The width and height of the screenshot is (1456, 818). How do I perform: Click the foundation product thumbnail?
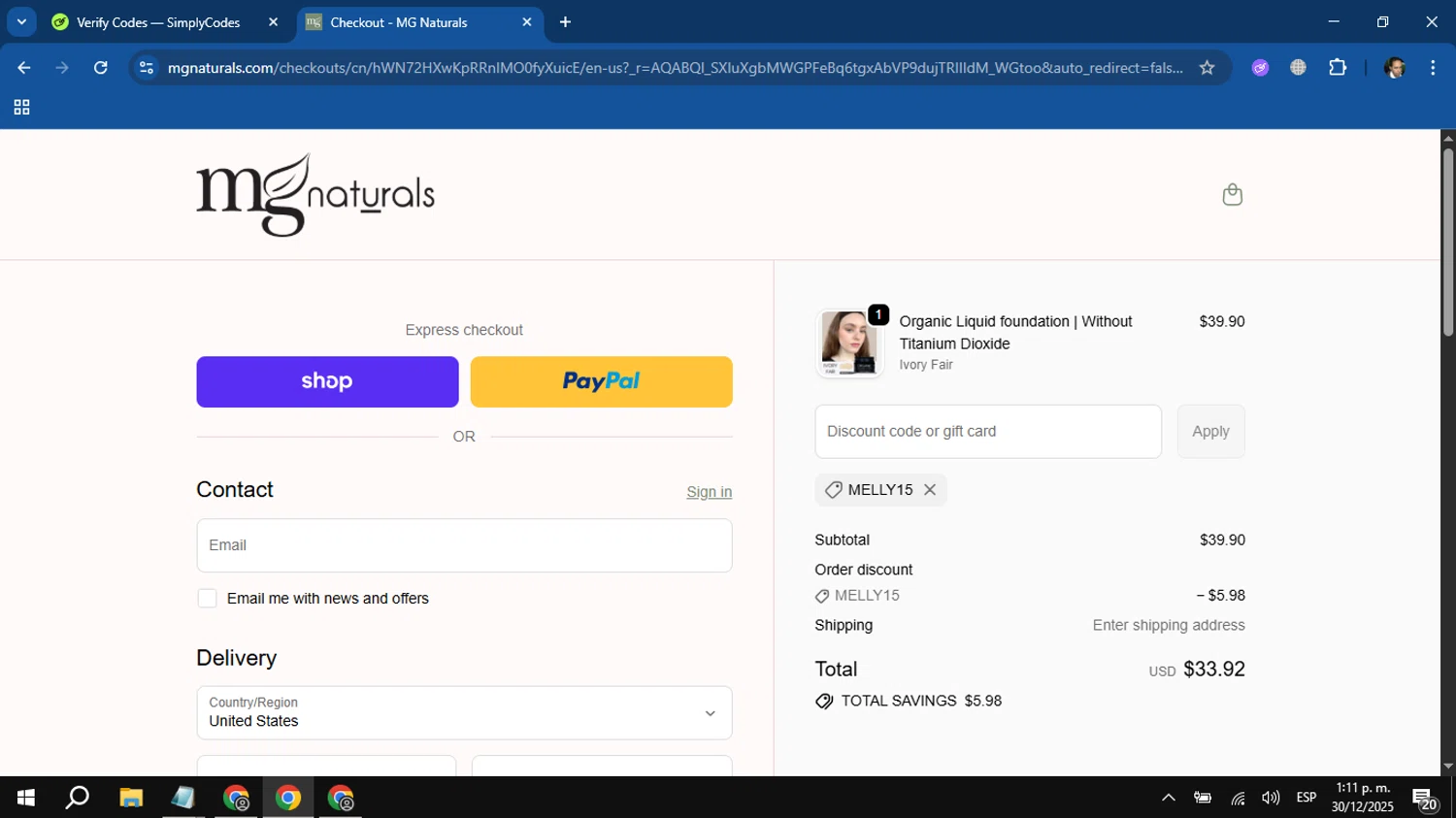coord(849,343)
